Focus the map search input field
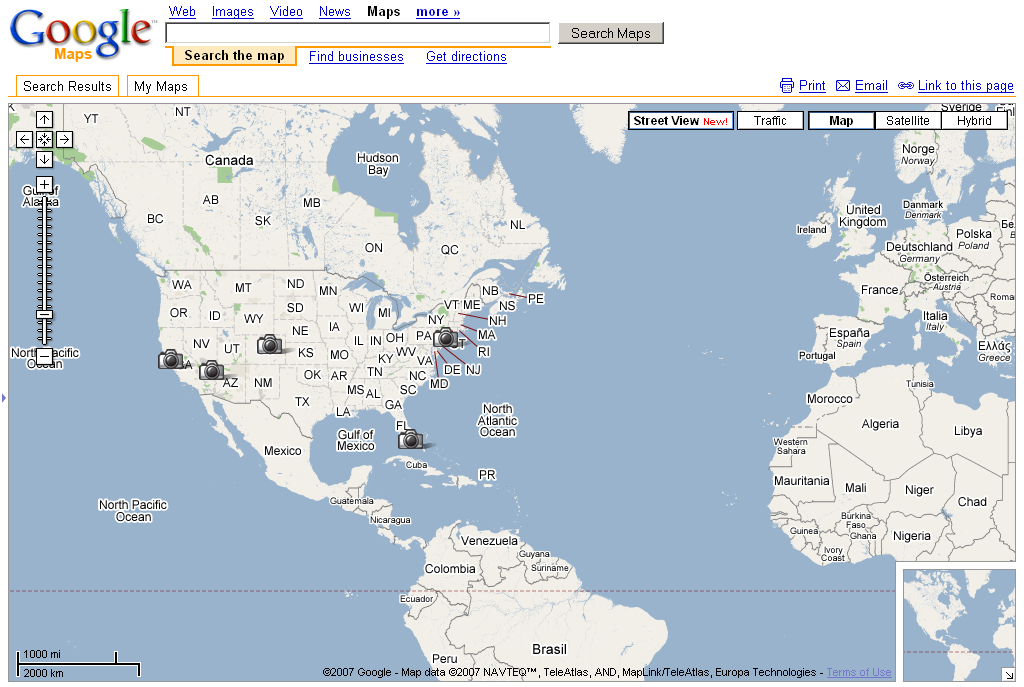Image resolution: width=1024 pixels, height=687 pixels. (358, 33)
